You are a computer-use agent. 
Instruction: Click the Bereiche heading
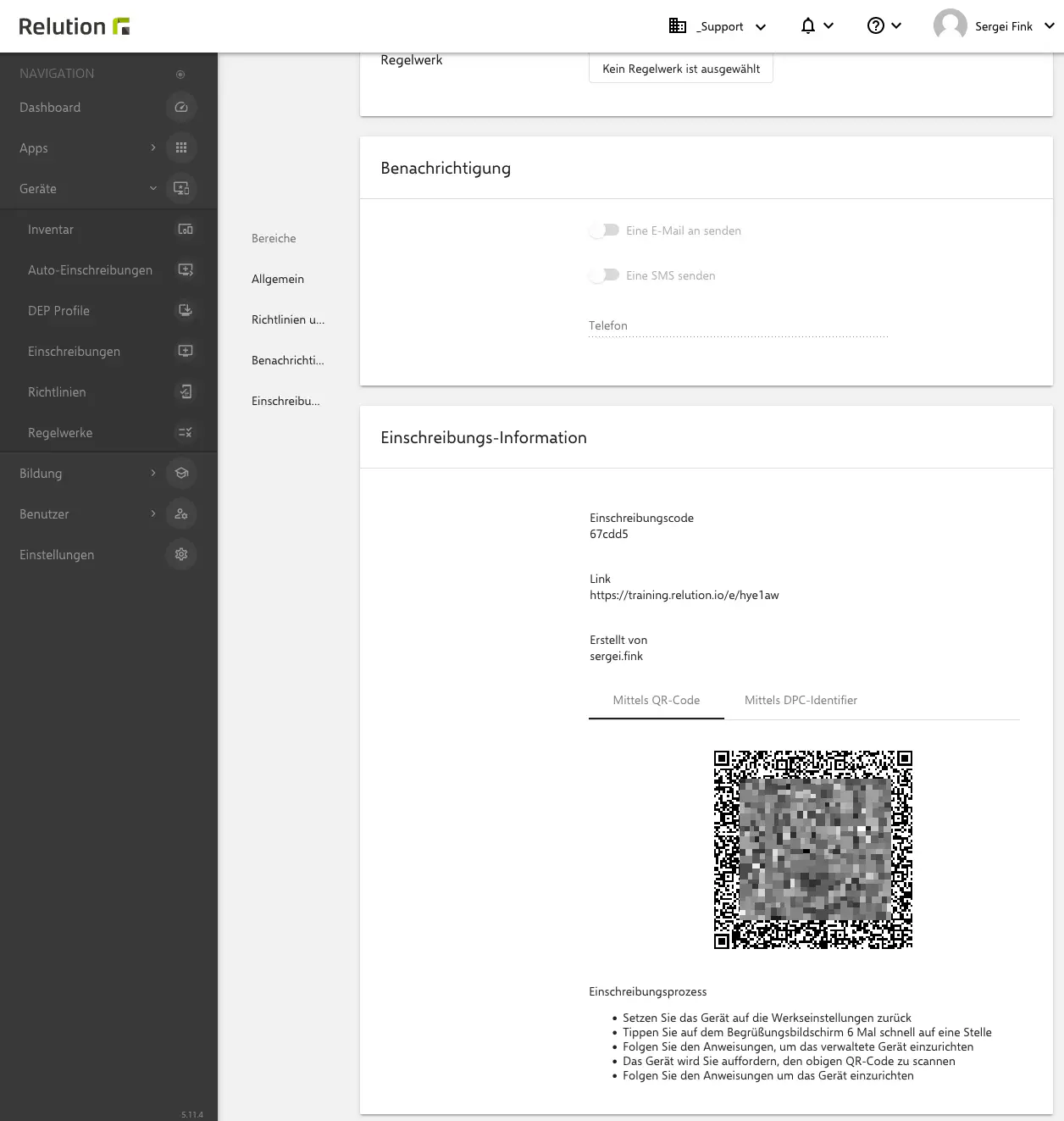coord(274,239)
